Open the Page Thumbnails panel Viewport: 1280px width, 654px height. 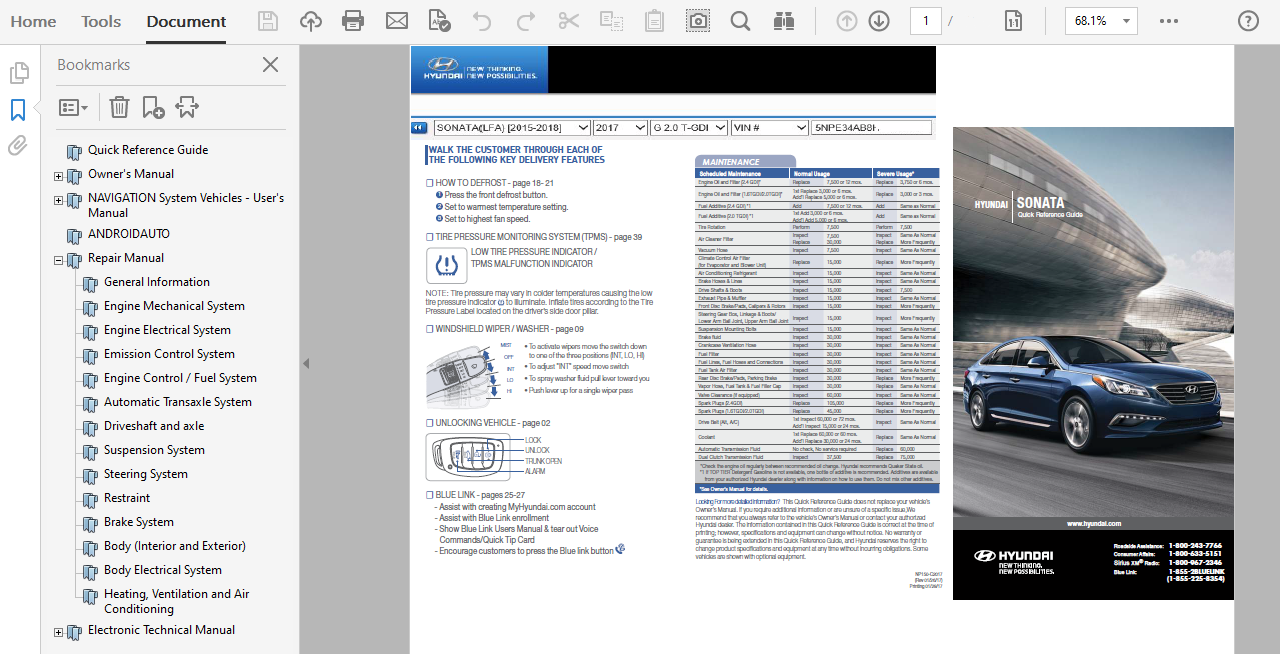18,73
